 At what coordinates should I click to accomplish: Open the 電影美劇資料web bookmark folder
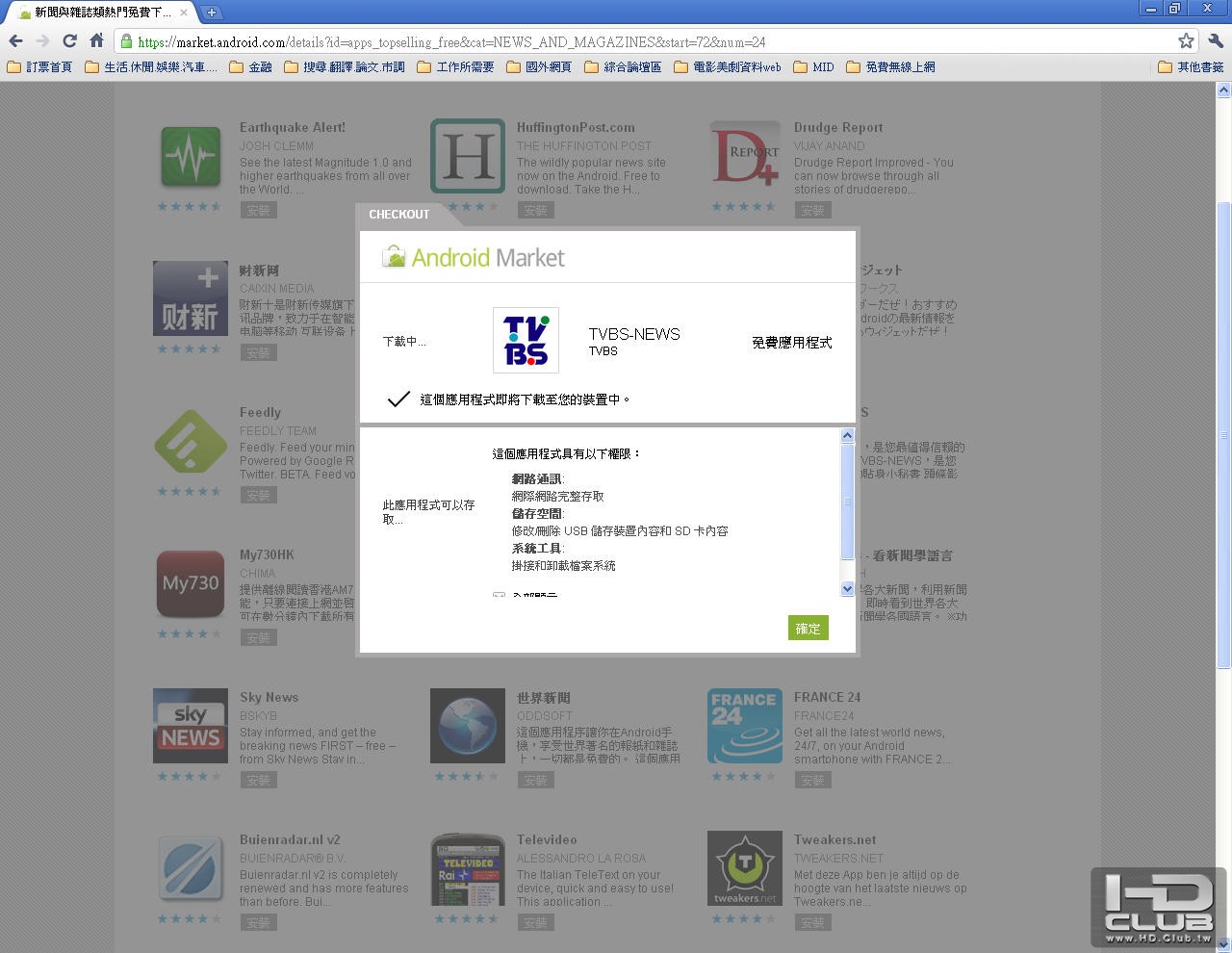pos(728,67)
